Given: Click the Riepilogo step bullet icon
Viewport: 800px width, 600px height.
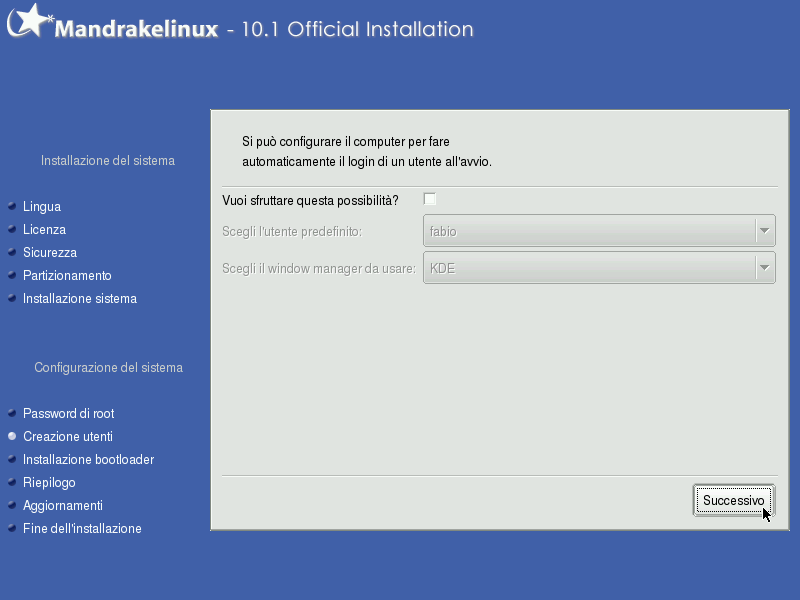Looking at the screenshot, I should point(11,482).
